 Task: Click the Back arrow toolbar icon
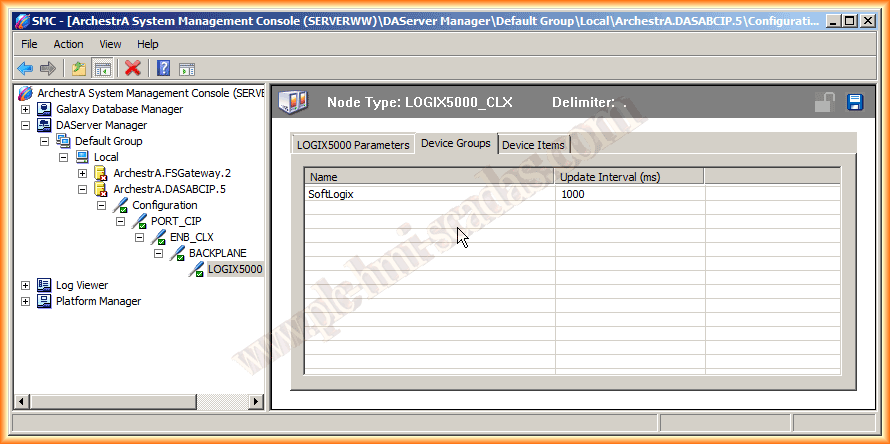pos(25,68)
